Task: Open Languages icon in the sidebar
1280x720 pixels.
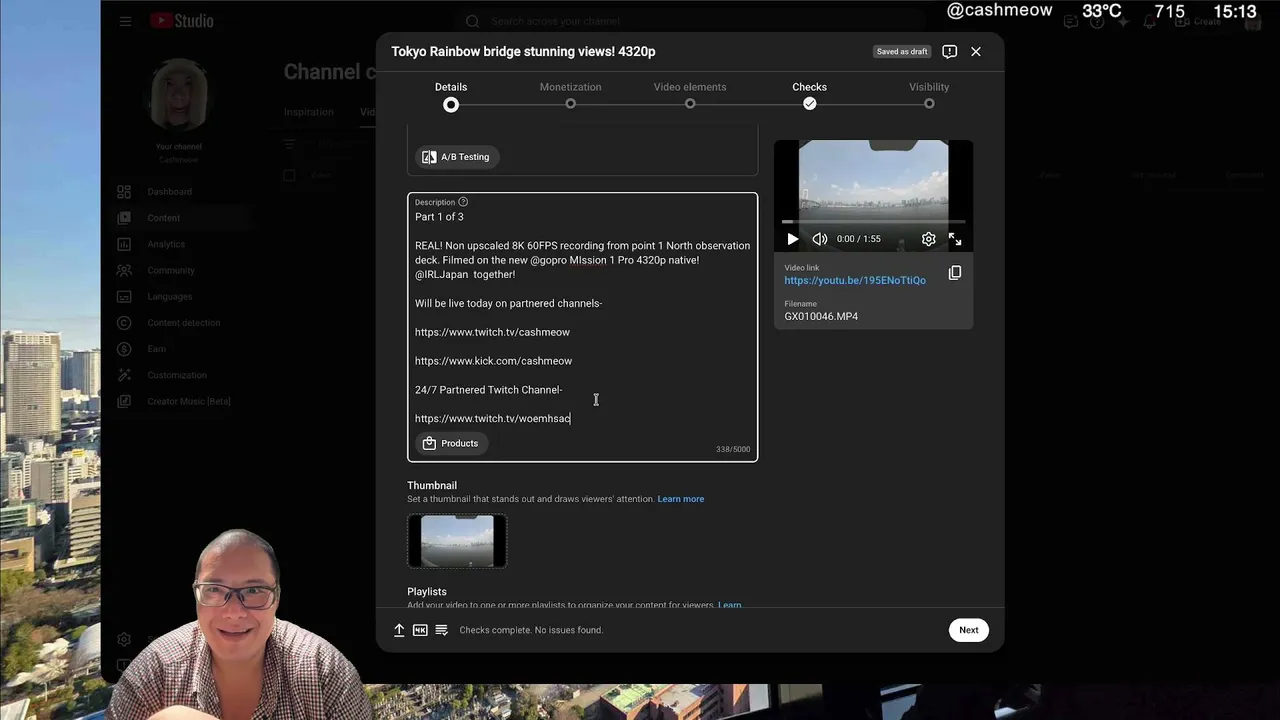Action: 124,296
